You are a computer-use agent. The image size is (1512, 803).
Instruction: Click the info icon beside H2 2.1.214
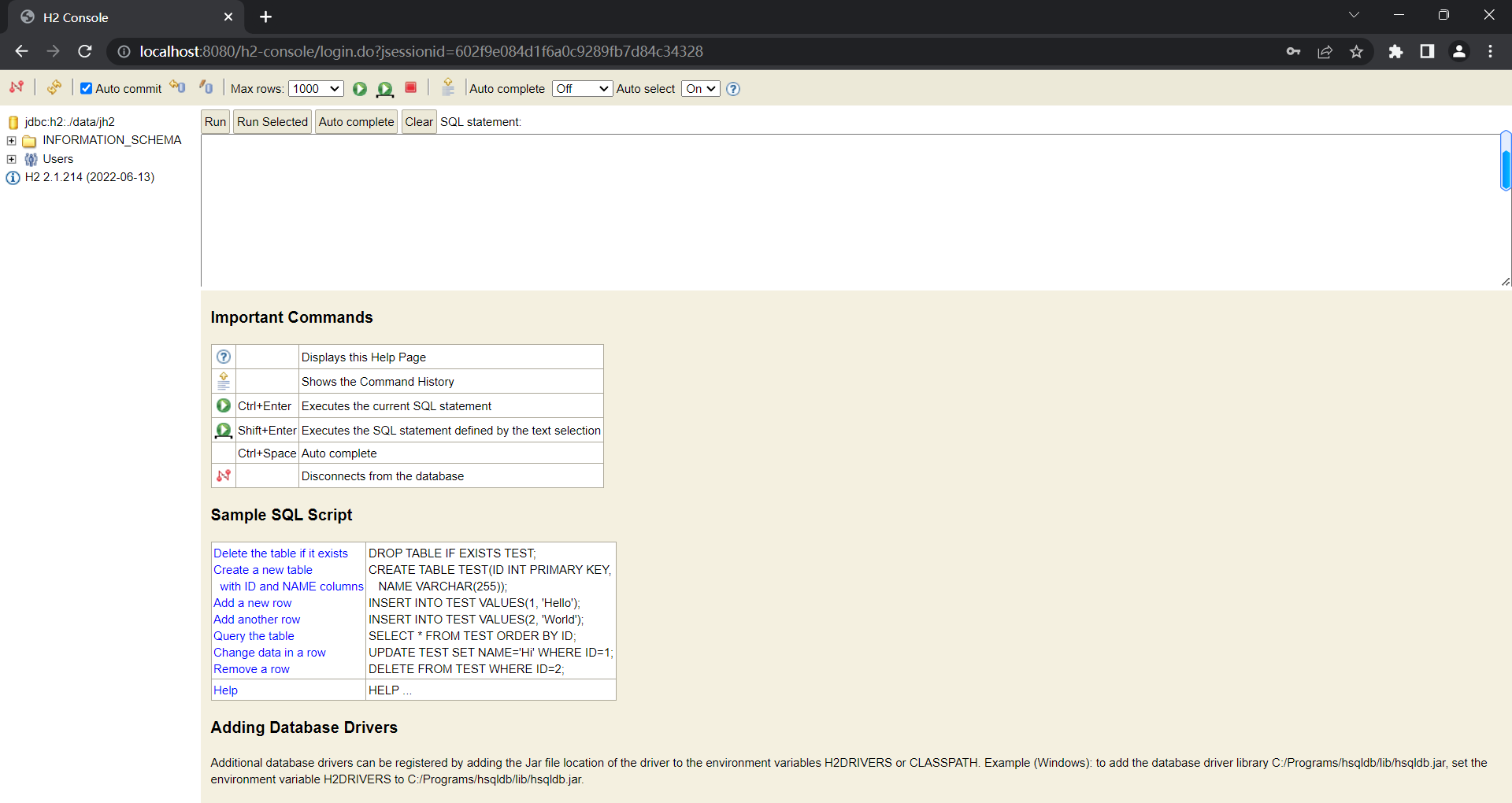tap(13, 178)
